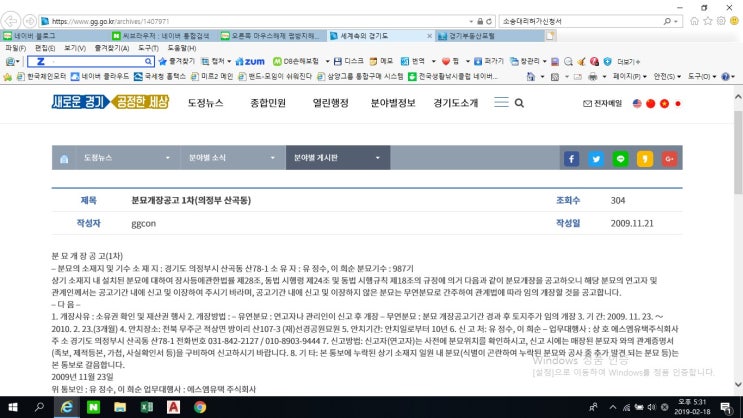Open the 편집(E) menu

[x=45, y=48]
